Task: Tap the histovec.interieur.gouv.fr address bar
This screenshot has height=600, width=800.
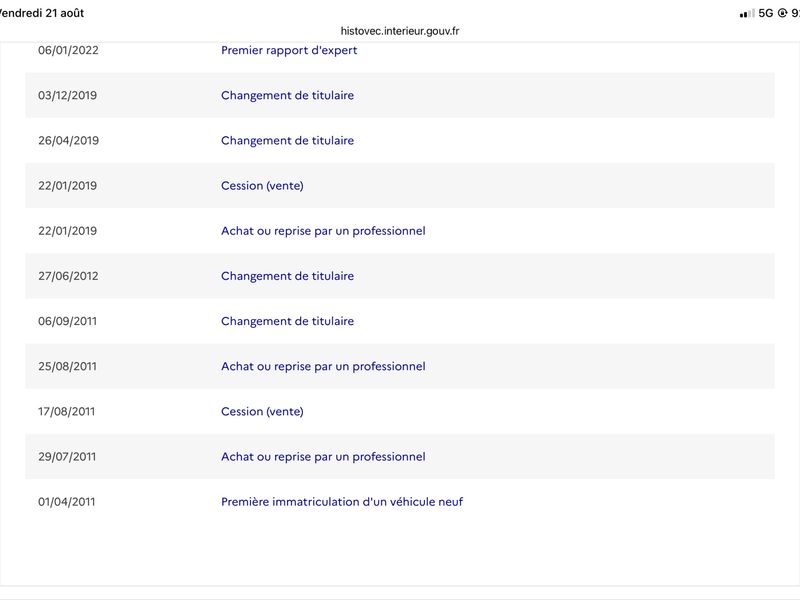Action: pyautogui.click(x=400, y=31)
